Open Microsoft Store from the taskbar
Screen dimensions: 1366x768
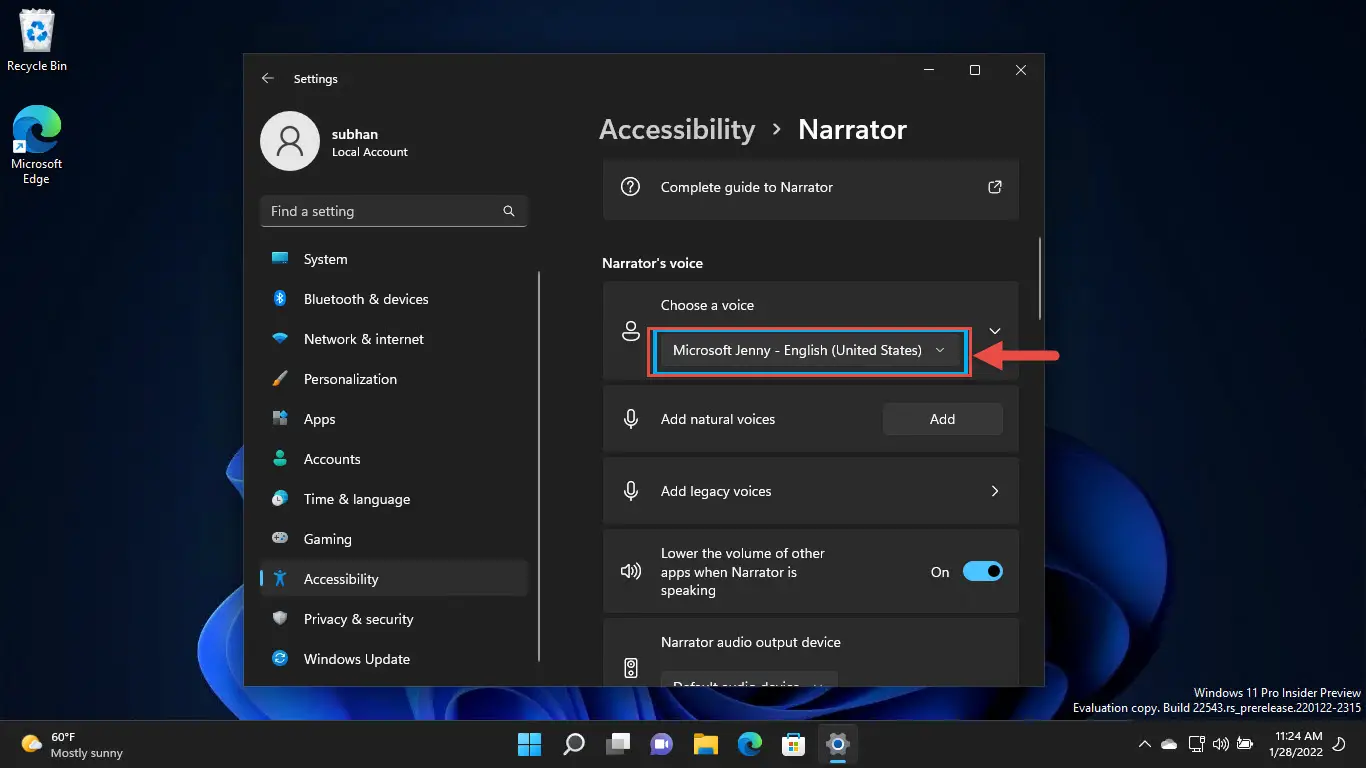pos(794,744)
